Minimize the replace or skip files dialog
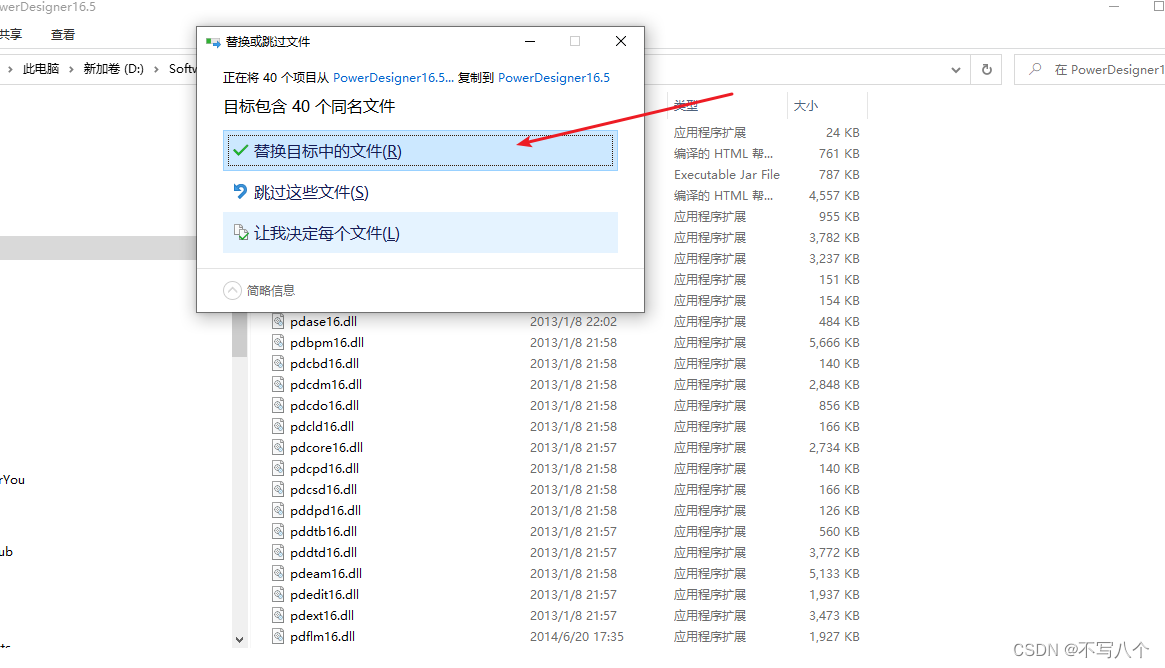The width and height of the screenshot is (1165, 668). [x=530, y=41]
